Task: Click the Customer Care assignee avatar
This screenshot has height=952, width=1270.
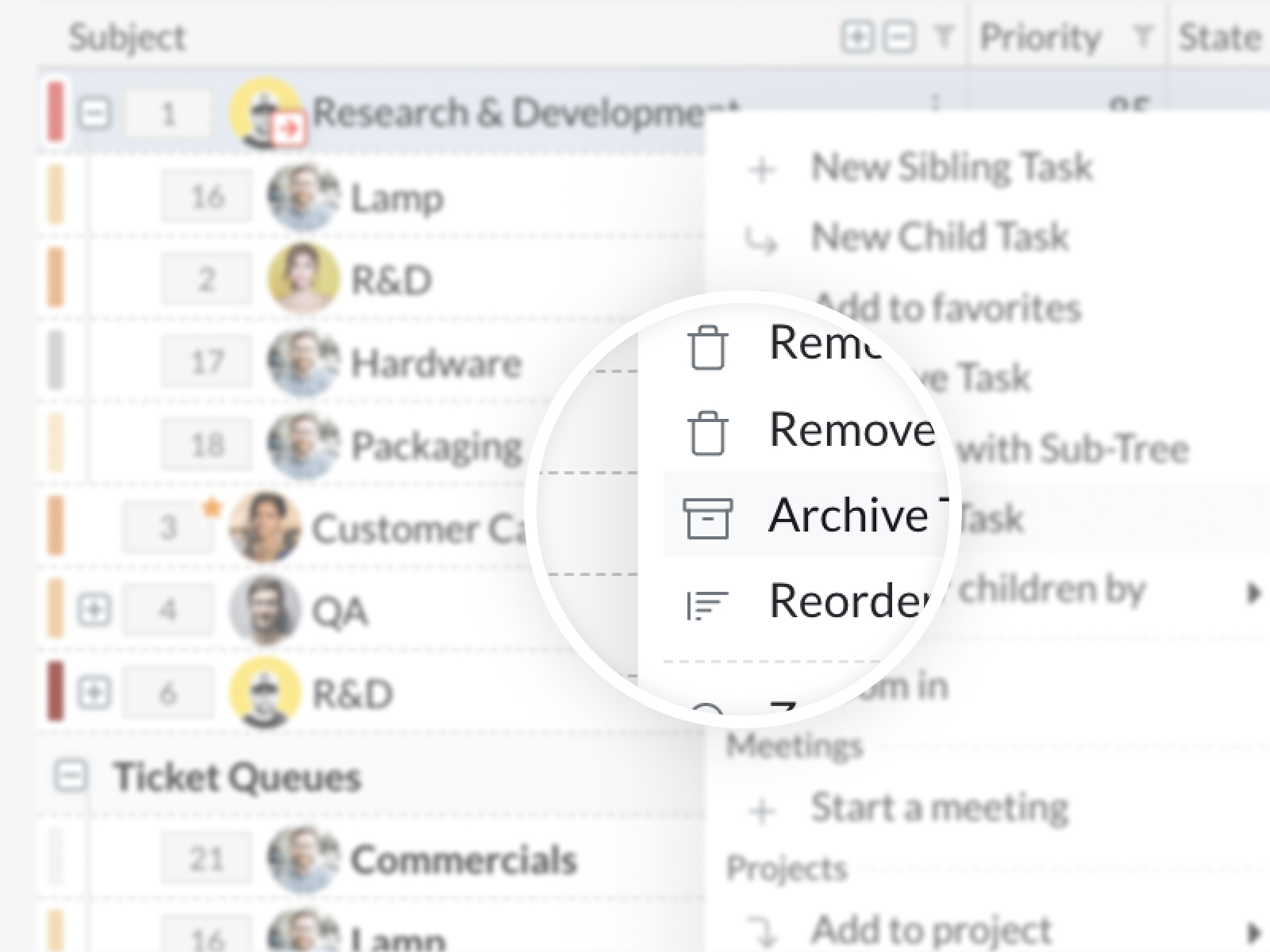Action: click(264, 527)
